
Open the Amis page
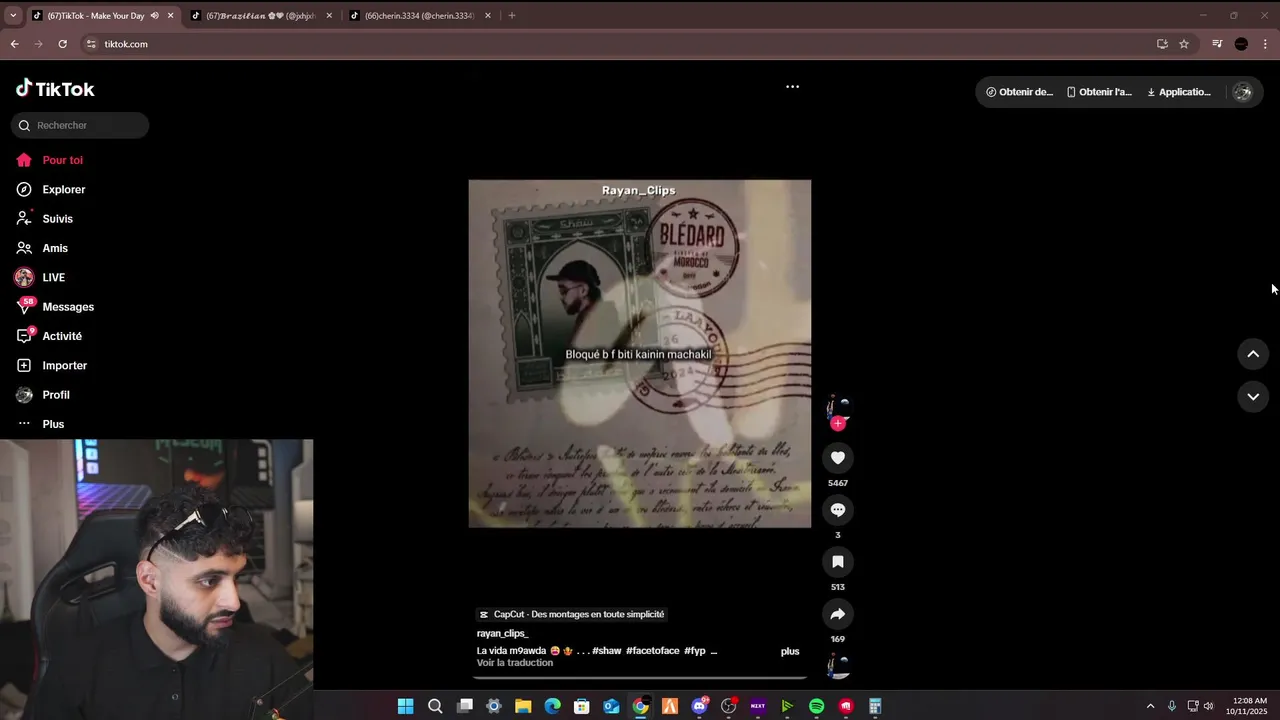click(x=55, y=248)
